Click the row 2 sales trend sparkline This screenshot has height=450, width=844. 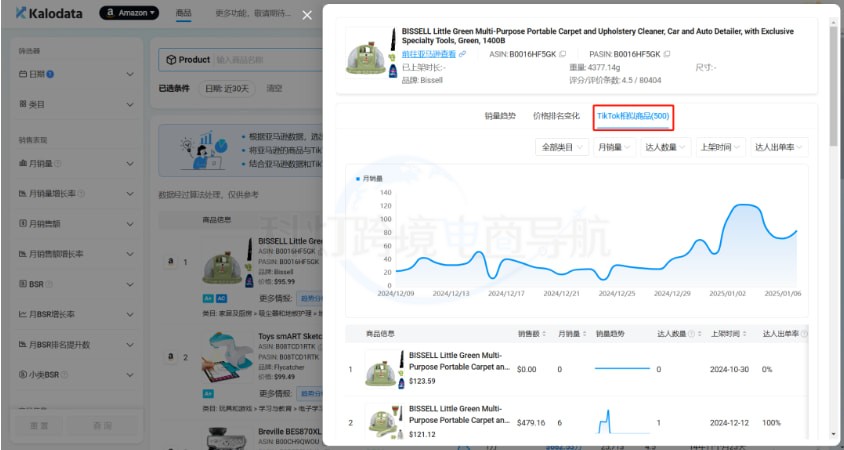tap(623, 421)
